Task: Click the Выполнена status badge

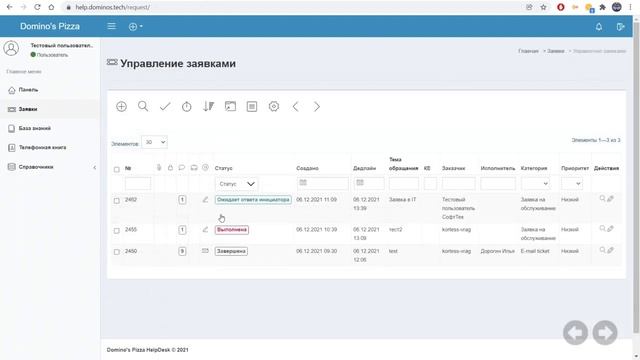Action: pyautogui.click(x=232, y=229)
